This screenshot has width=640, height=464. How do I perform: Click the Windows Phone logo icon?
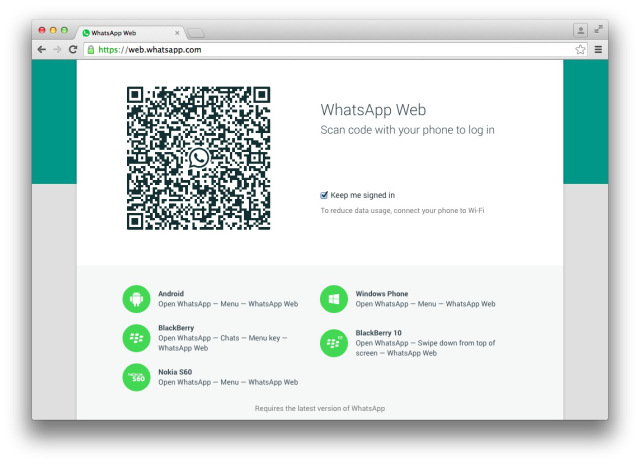click(333, 298)
